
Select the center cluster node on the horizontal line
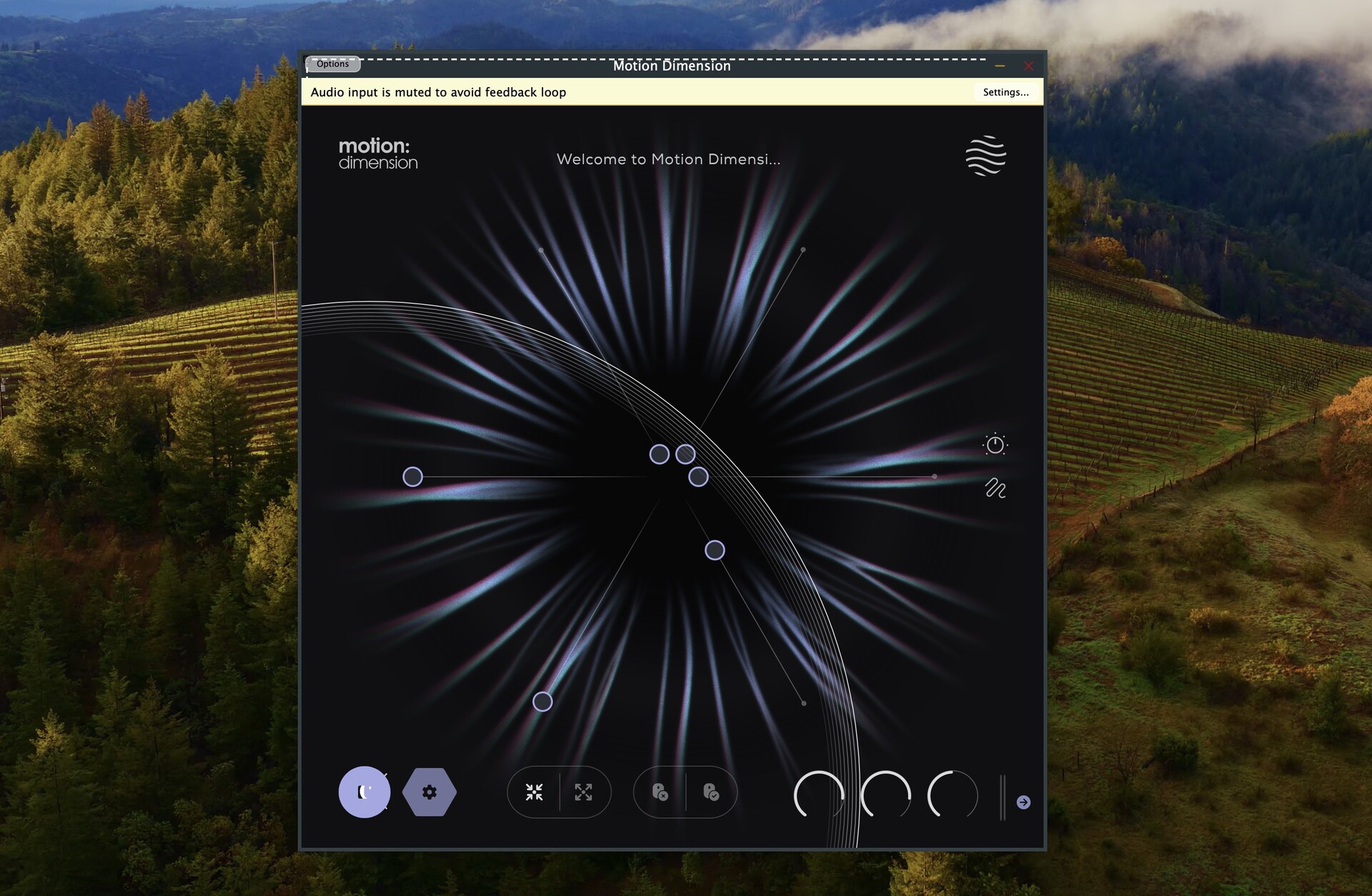point(699,477)
